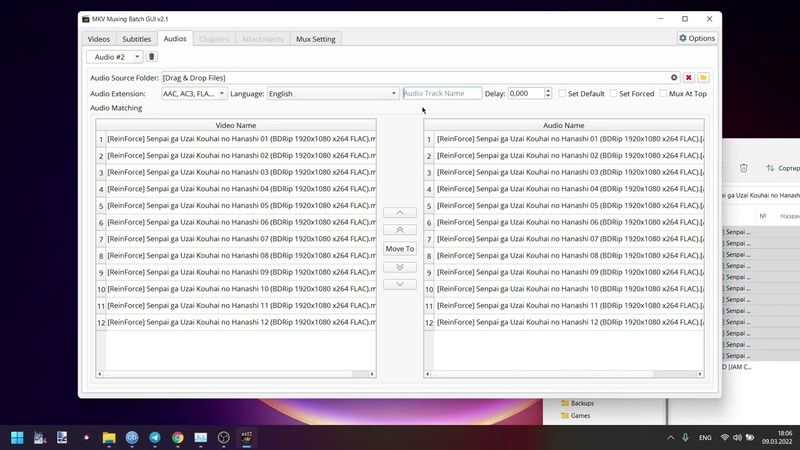
Task: Switch keyboard language from ENG in the tray
Action: 705,438
